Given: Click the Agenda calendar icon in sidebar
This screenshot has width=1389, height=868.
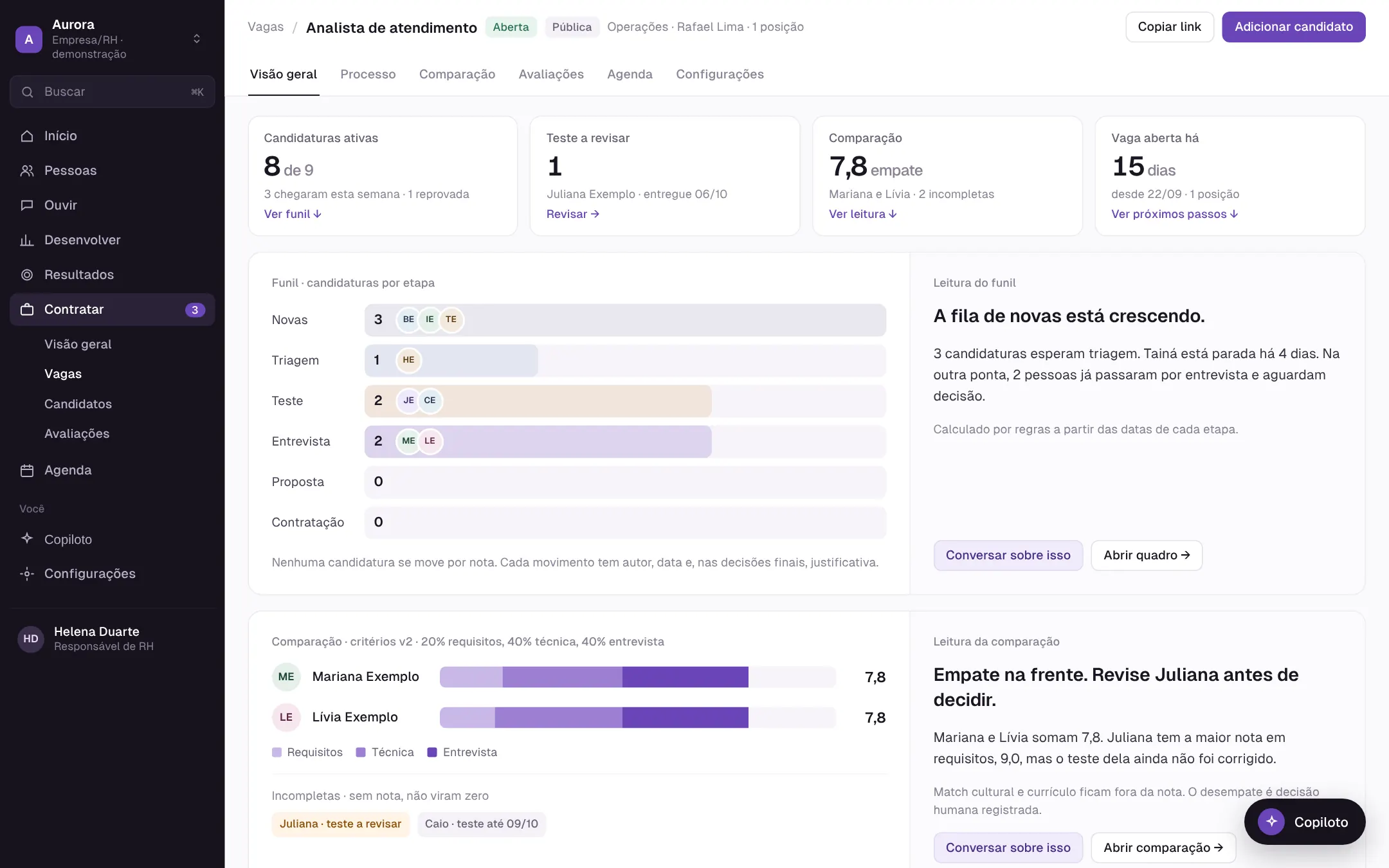Looking at the screenshot, I should 27,470.
